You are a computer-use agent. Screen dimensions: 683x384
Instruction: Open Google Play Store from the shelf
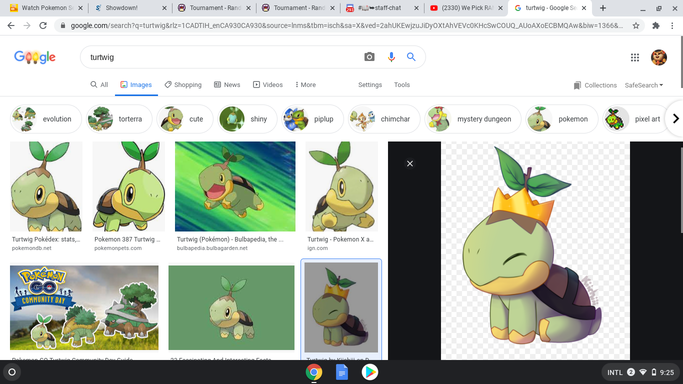click(370, 372)
